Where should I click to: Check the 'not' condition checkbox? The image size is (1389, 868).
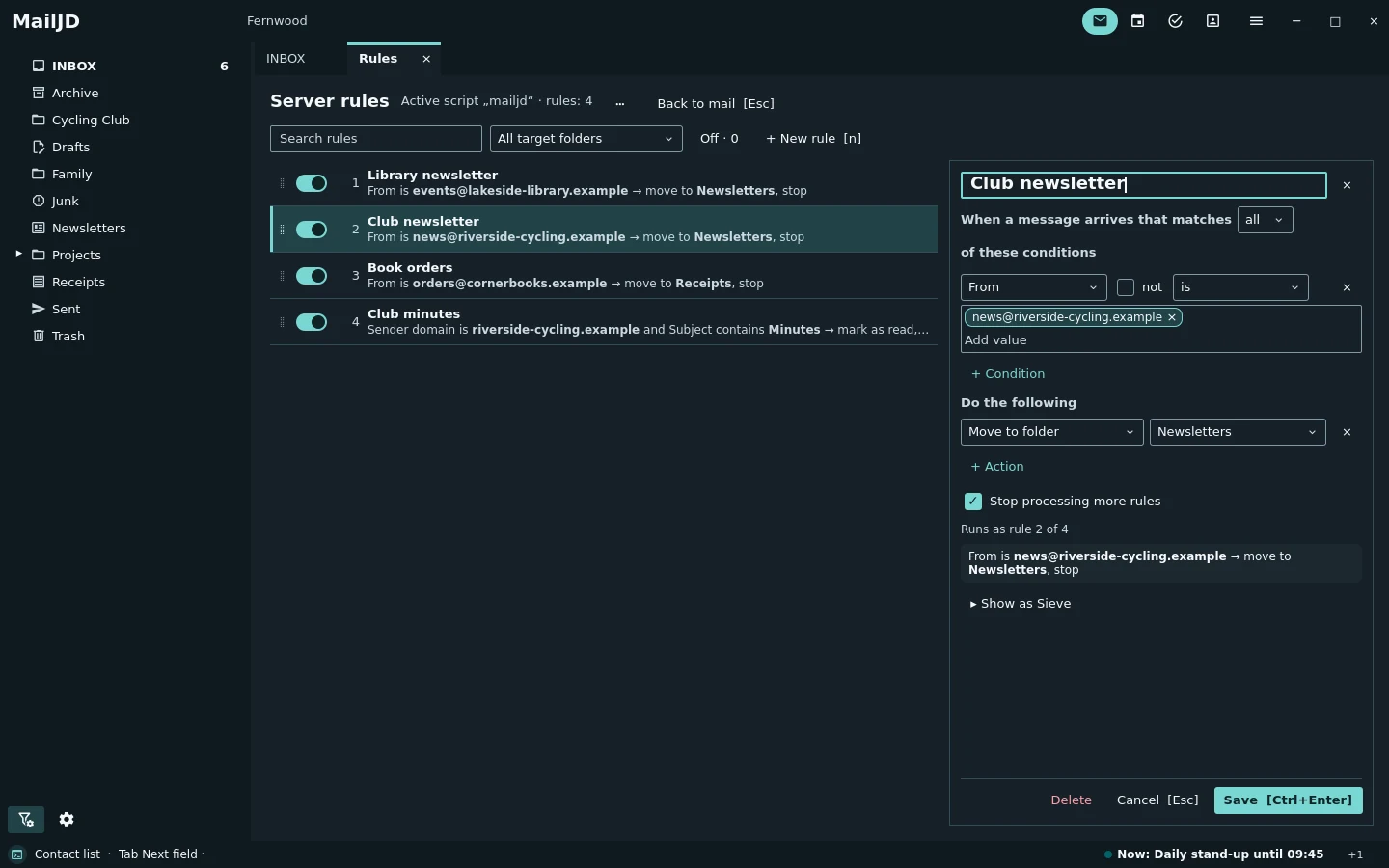(x=1126, y=287)
